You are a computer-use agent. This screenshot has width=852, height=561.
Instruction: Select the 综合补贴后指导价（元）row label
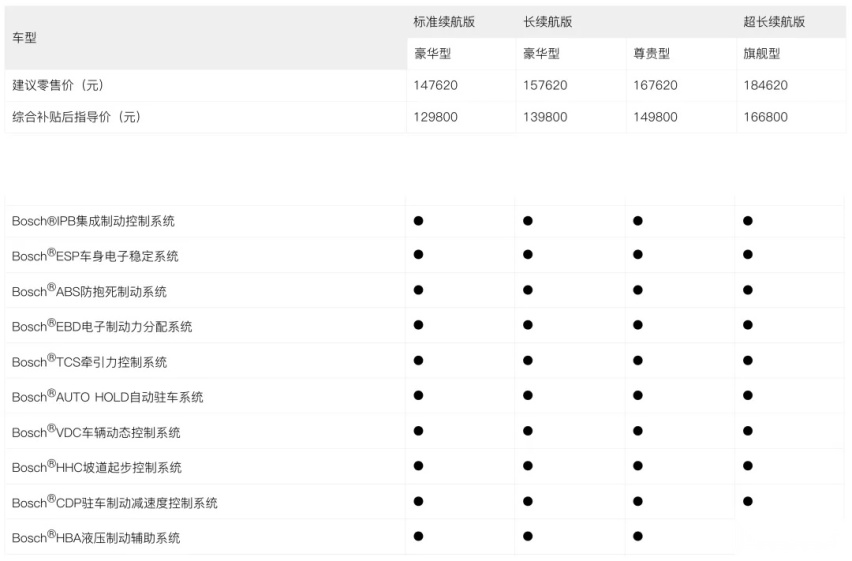point(76,116)
